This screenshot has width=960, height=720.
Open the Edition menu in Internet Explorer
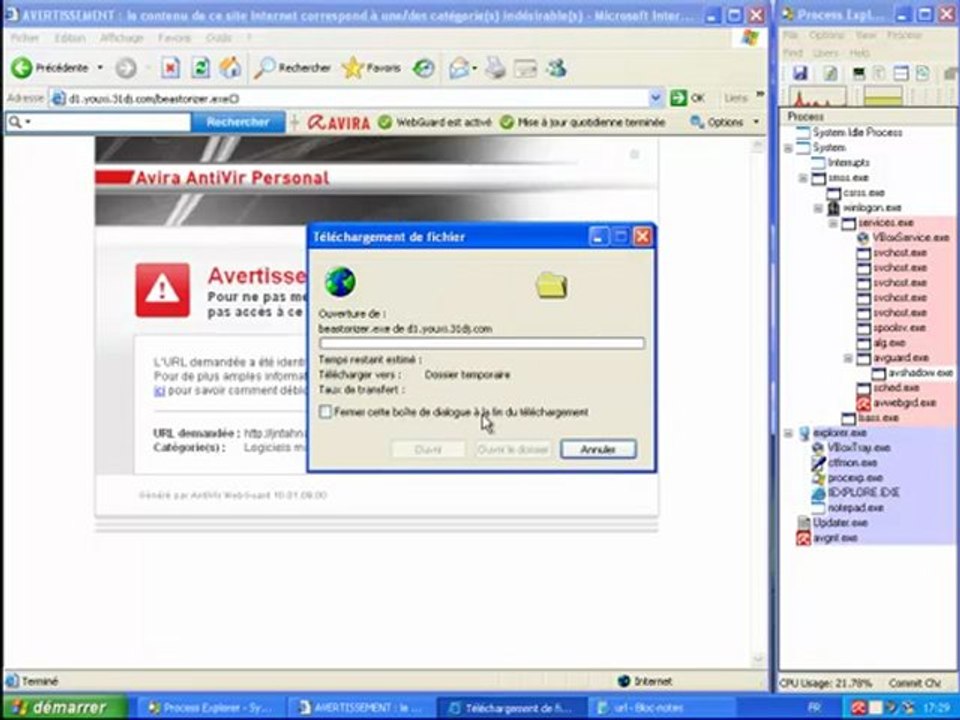pyautogui.click(x=70, y=38)
